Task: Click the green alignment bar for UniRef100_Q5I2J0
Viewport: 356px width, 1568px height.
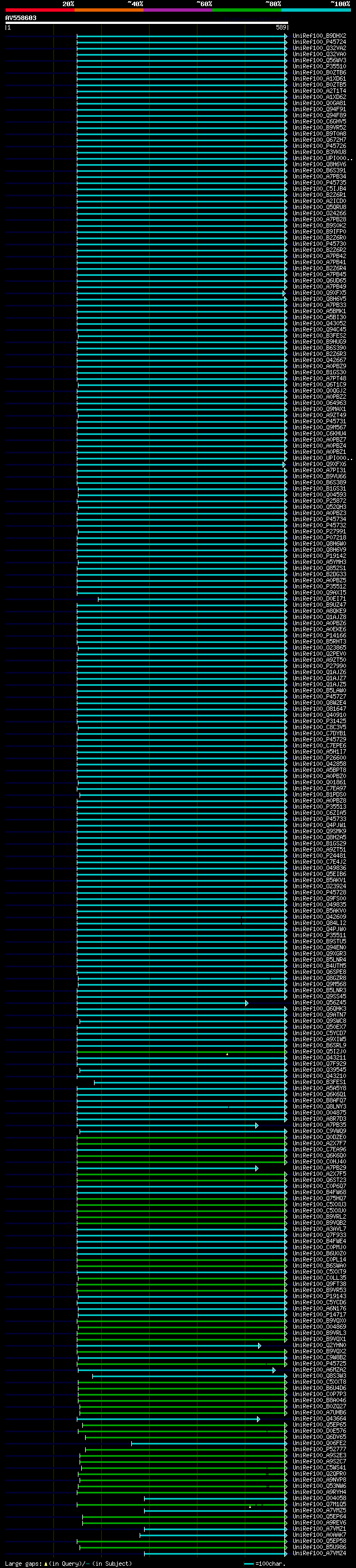Action: tap(182, 1052)
